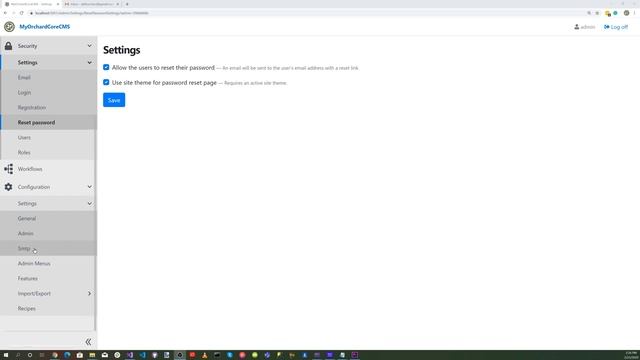
Task: Bookmark this page with the star icon
Action: 597,13
